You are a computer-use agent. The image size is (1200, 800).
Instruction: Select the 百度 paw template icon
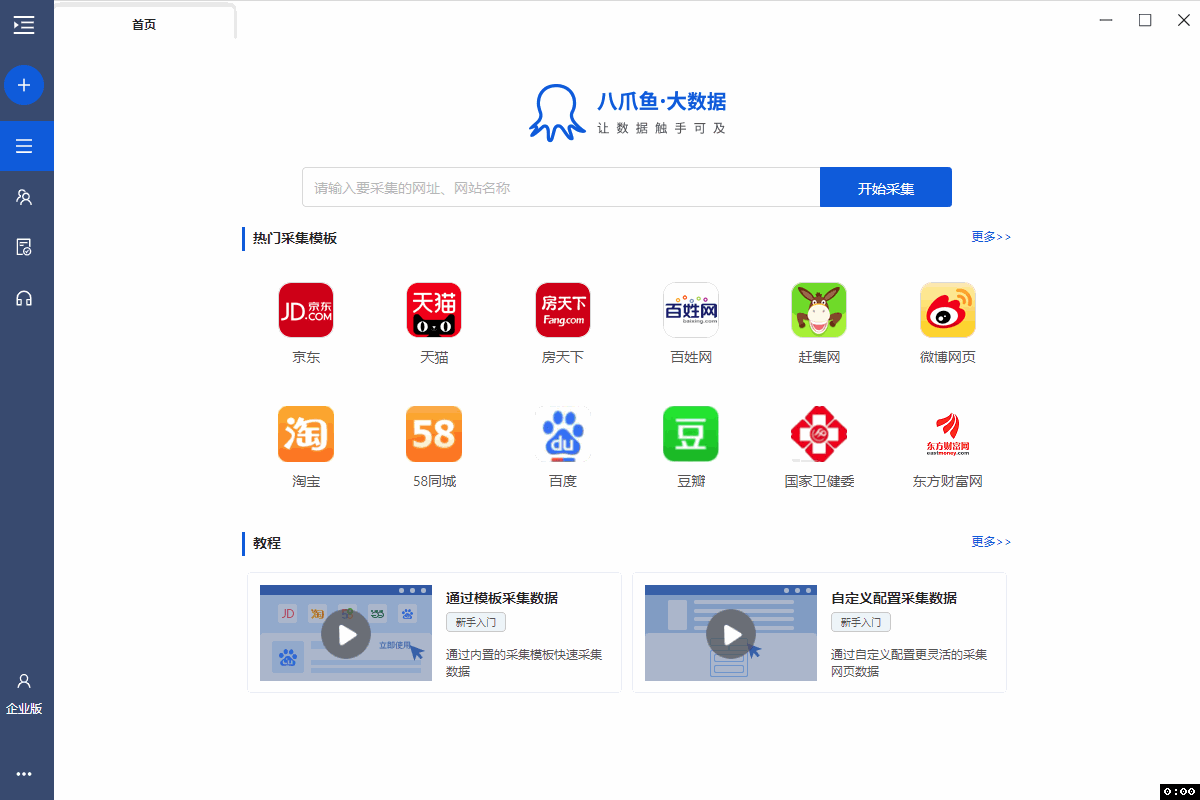[x=563, y=434]
